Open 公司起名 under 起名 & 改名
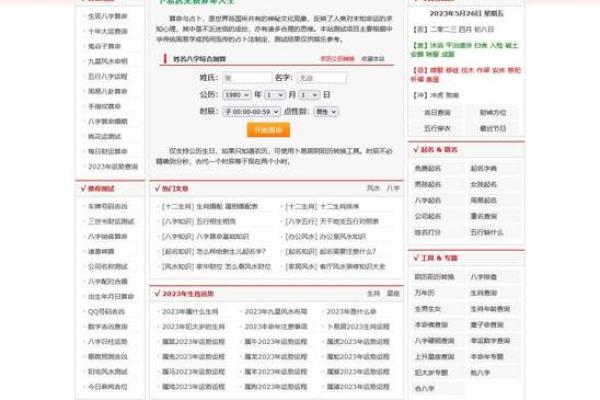The height and width of the screenshot is (400, 600). pos(428,216)
